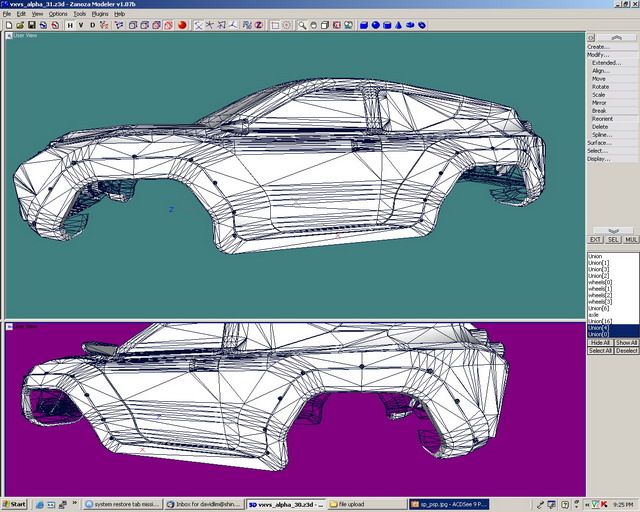Image resolution: width=640 pixels, height=512 pixels.
Task: Open the Tools menu
Action: coord(79,14)
